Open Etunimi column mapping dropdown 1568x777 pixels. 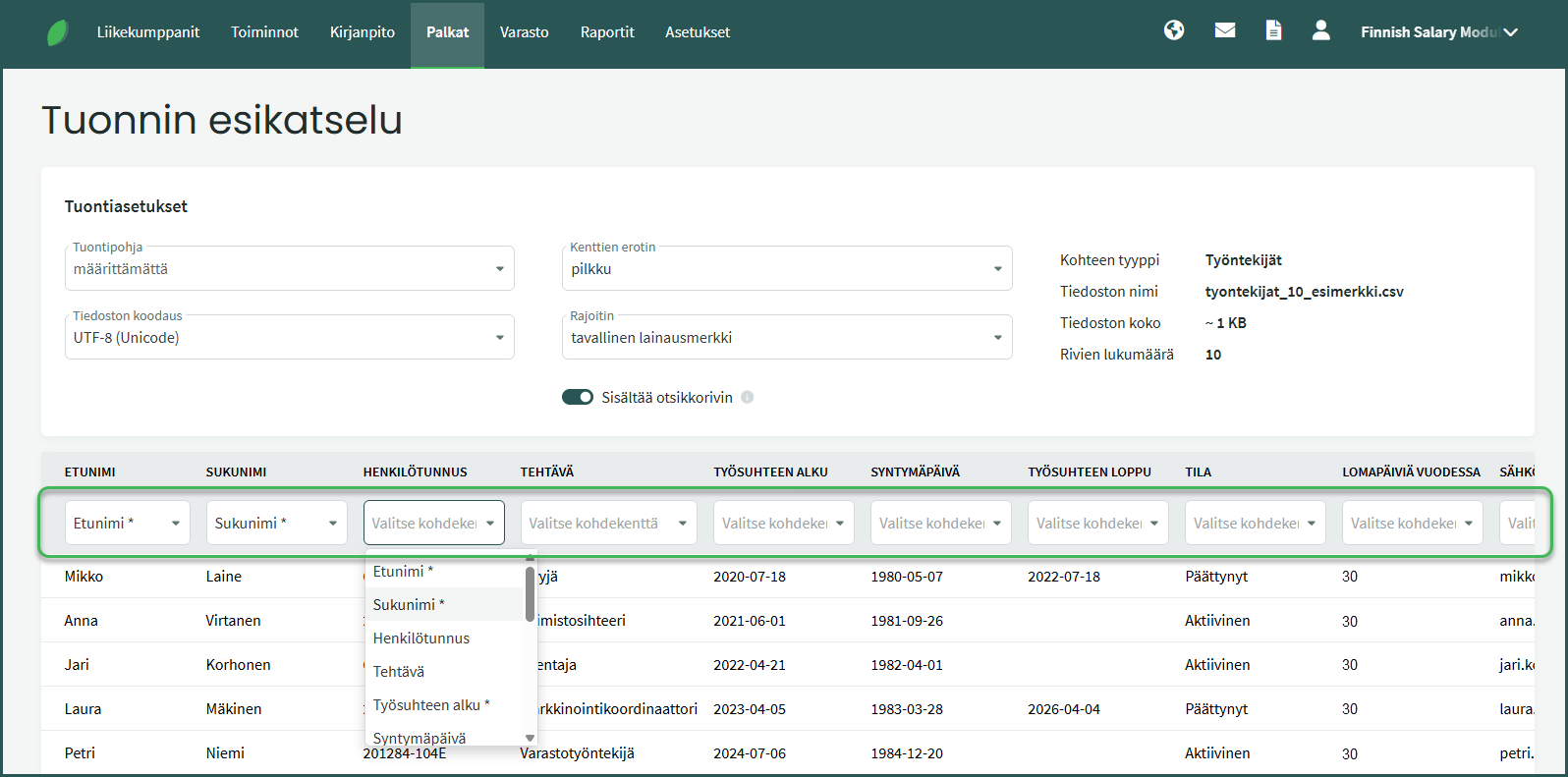pos(127,524)
